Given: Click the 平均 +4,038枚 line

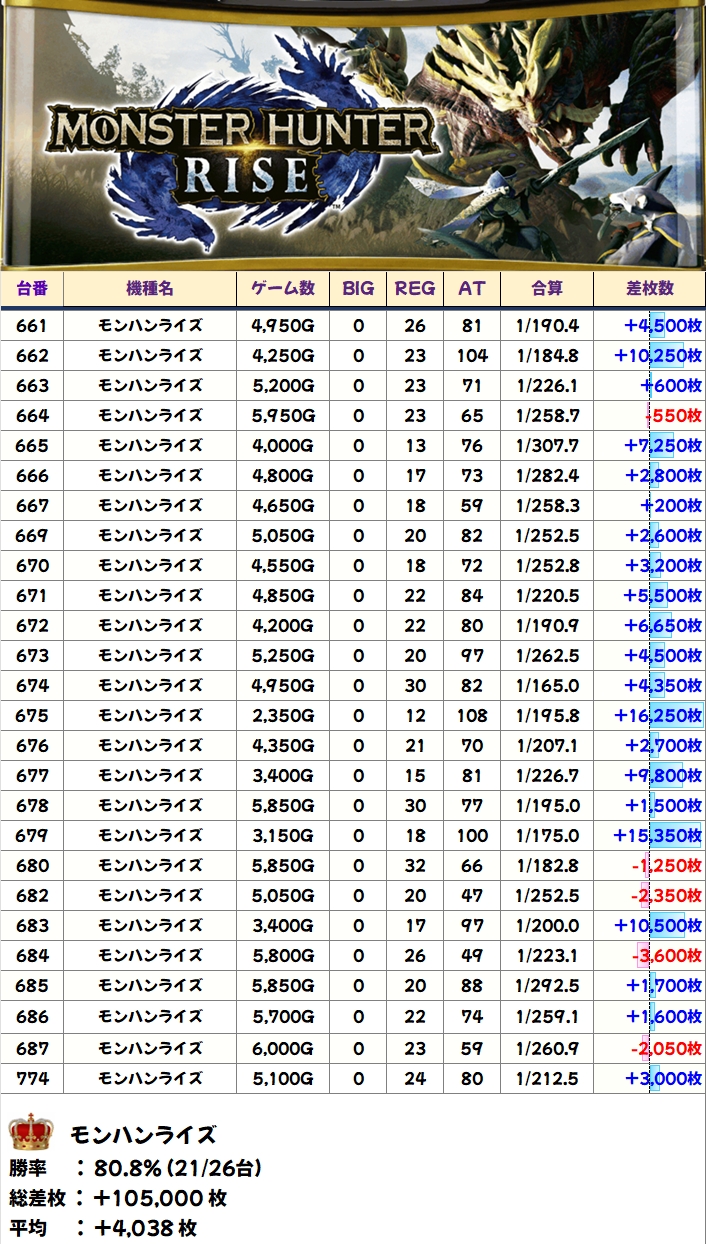Looking at the screenshot, I should click(x=103, y=1227).
